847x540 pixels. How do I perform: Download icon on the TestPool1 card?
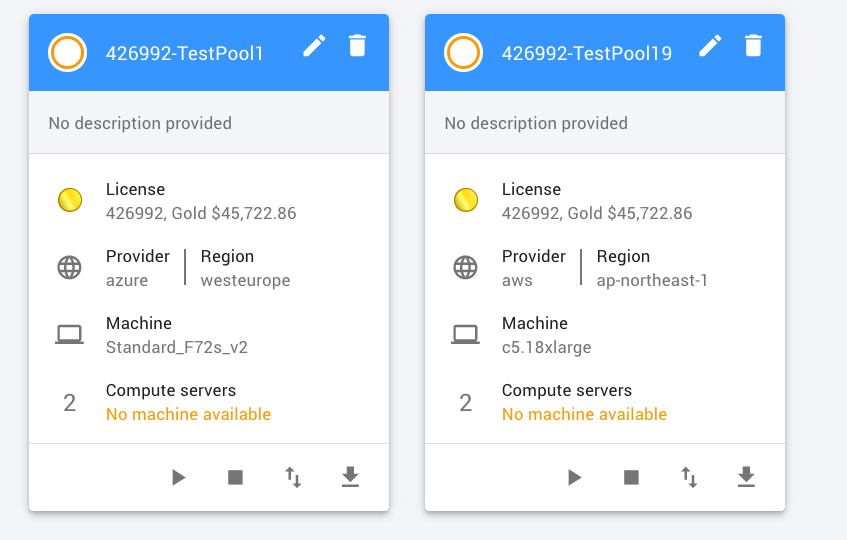pos(350,477)
